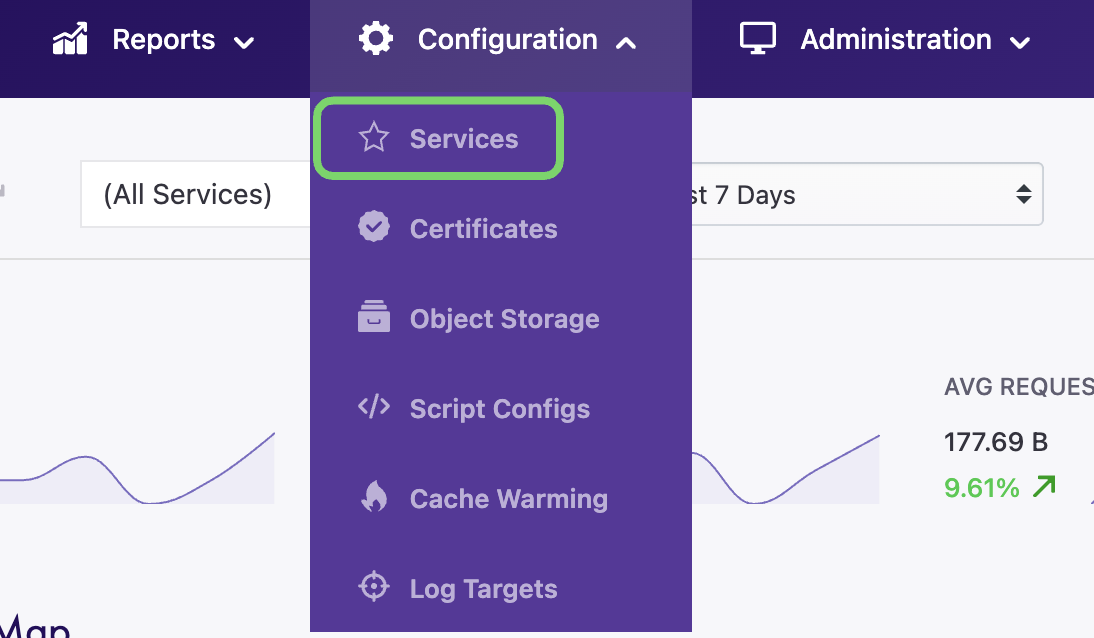
Task: Click the Administration monitor icon
Action: tap(758, 39)
